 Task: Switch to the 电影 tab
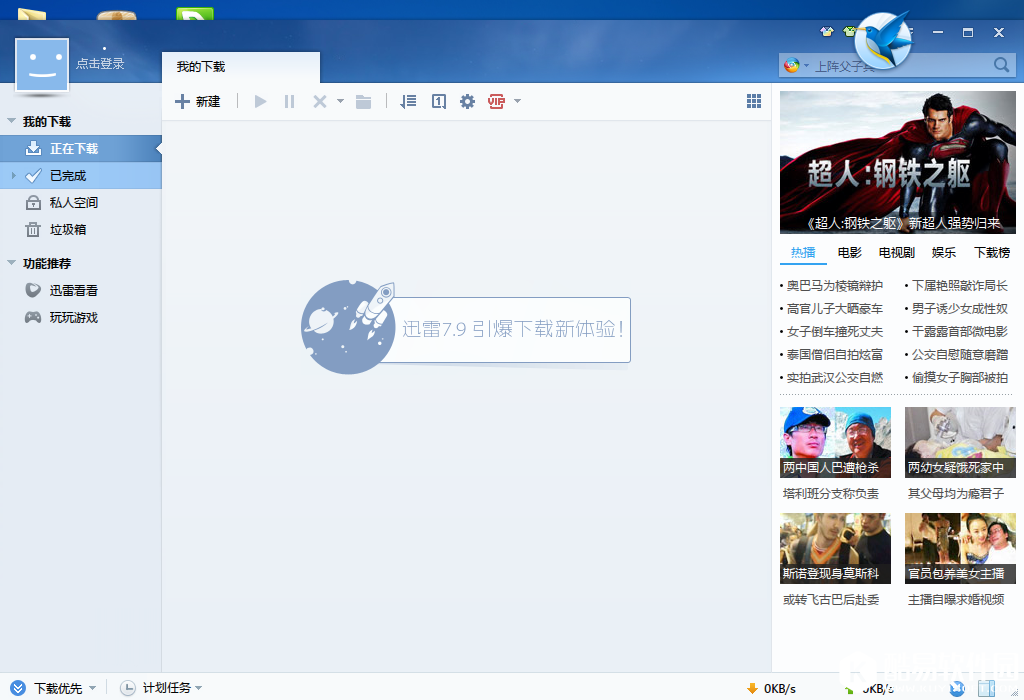tap(848, 252)
